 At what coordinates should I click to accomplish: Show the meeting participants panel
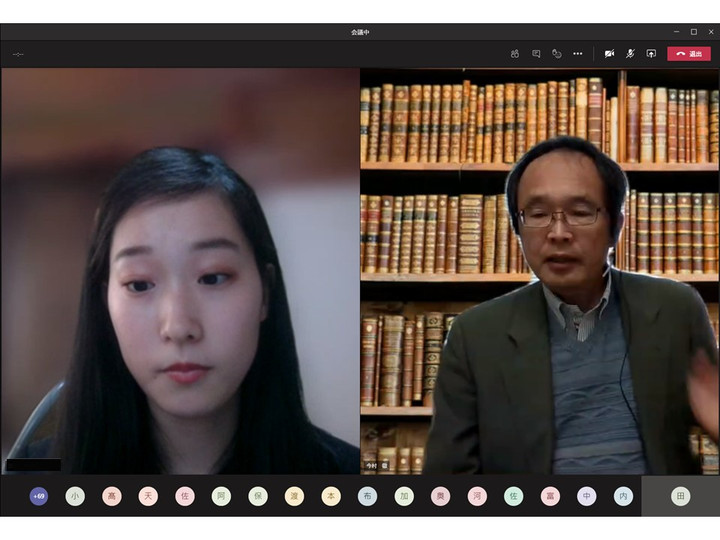tap(514, 54)
